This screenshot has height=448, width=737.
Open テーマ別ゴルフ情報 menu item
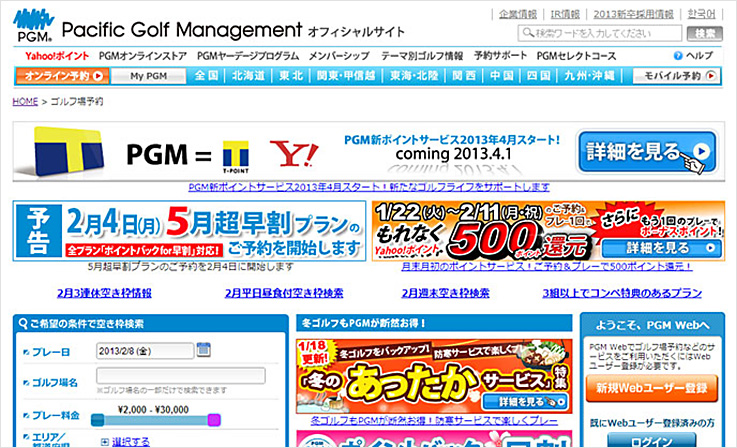pyautogui.click(x=422, y=56)
